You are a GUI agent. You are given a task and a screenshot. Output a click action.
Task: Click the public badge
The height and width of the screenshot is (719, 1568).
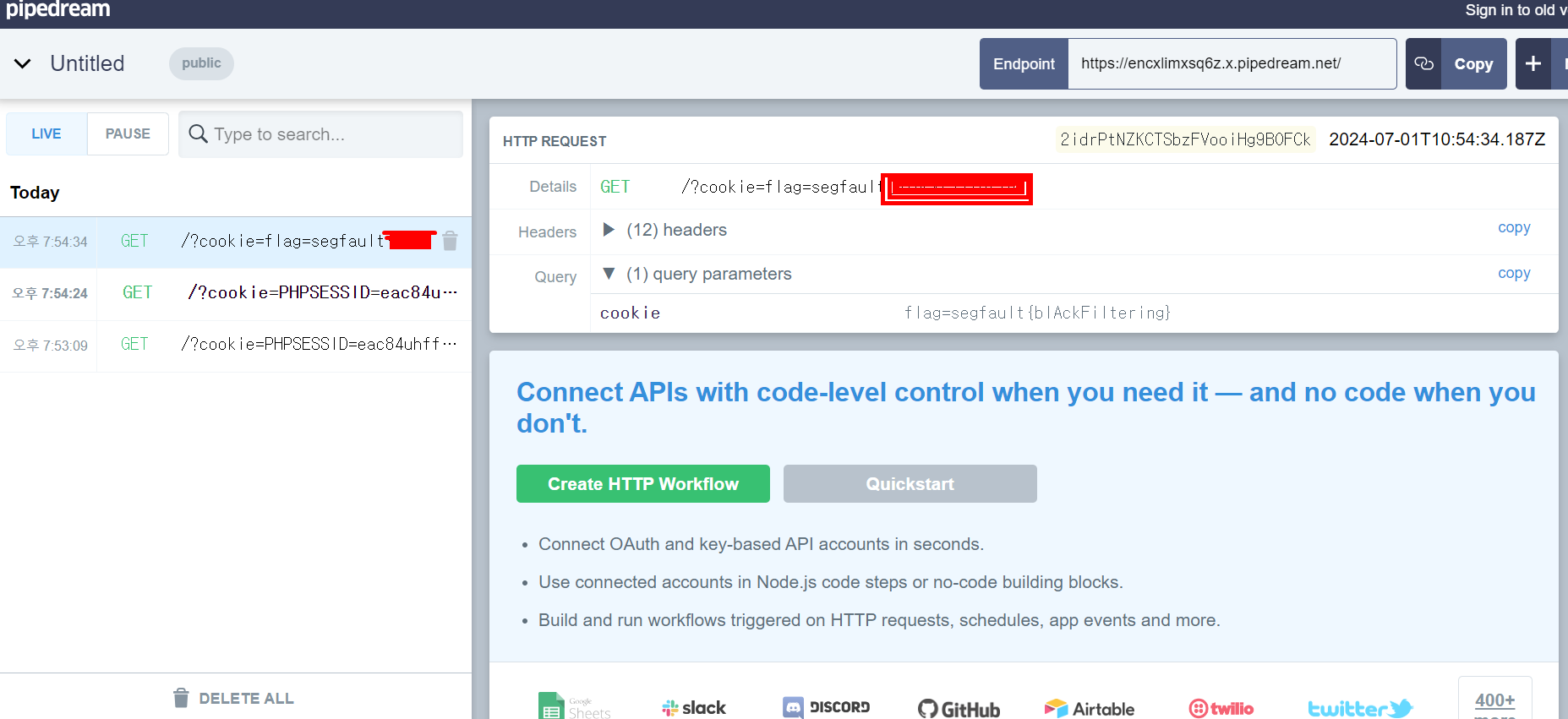point(201,63)
